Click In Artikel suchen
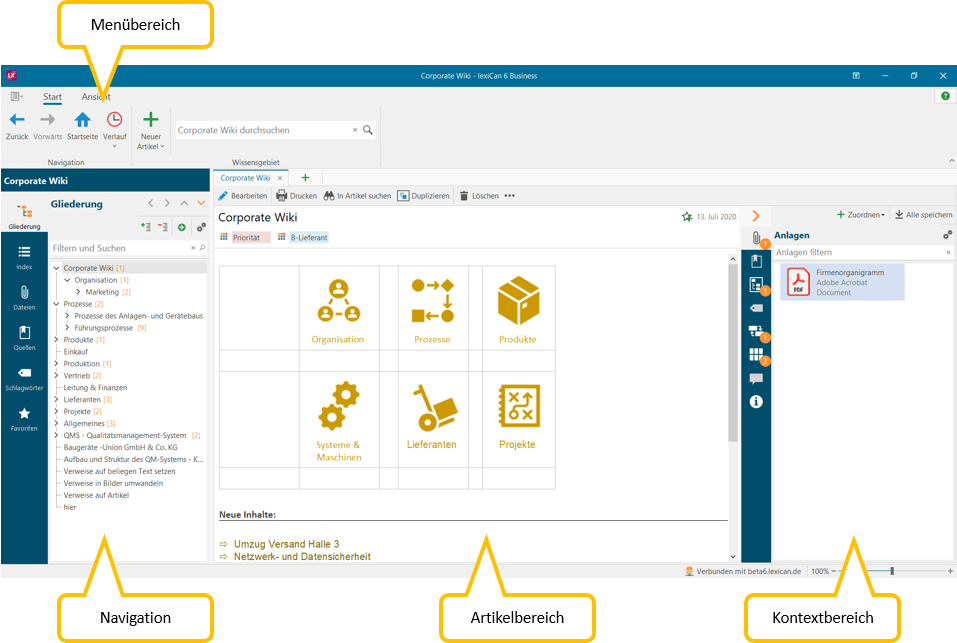 tap(358, 196)
